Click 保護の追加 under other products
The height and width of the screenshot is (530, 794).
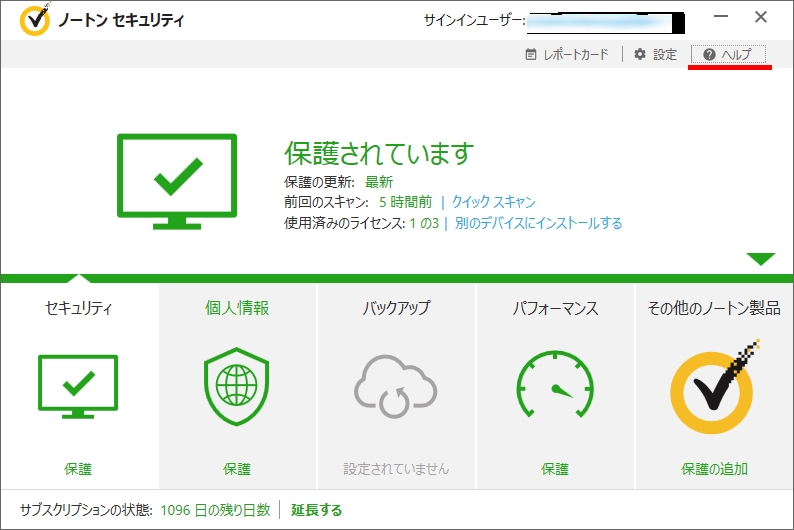coord(714,469)
